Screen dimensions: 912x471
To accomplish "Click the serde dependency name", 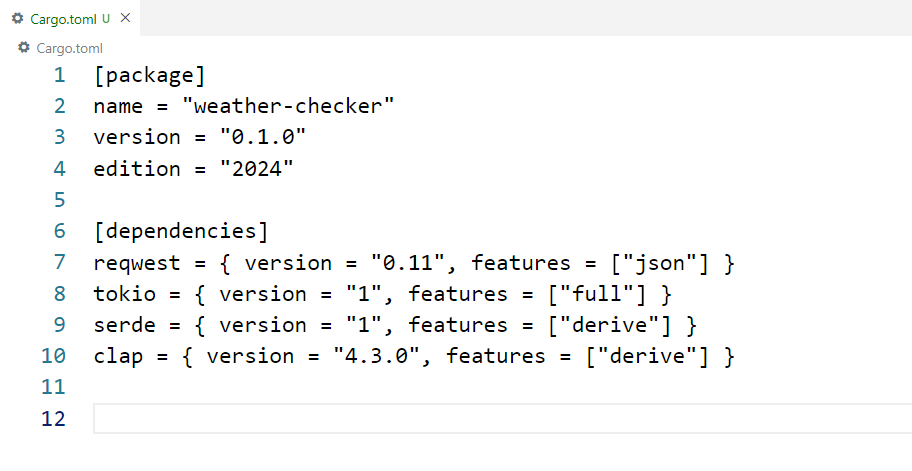I will (x=124, y=325).
